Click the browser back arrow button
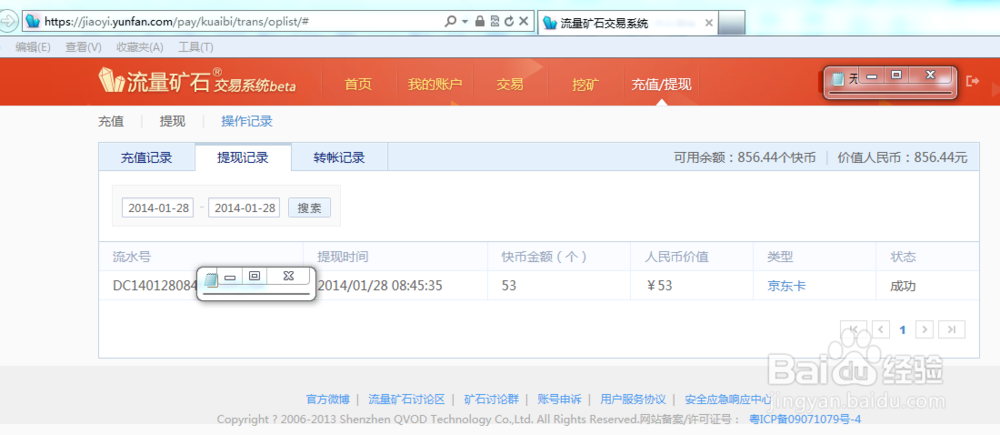The image size is (1000, 435). pos(8,21)
